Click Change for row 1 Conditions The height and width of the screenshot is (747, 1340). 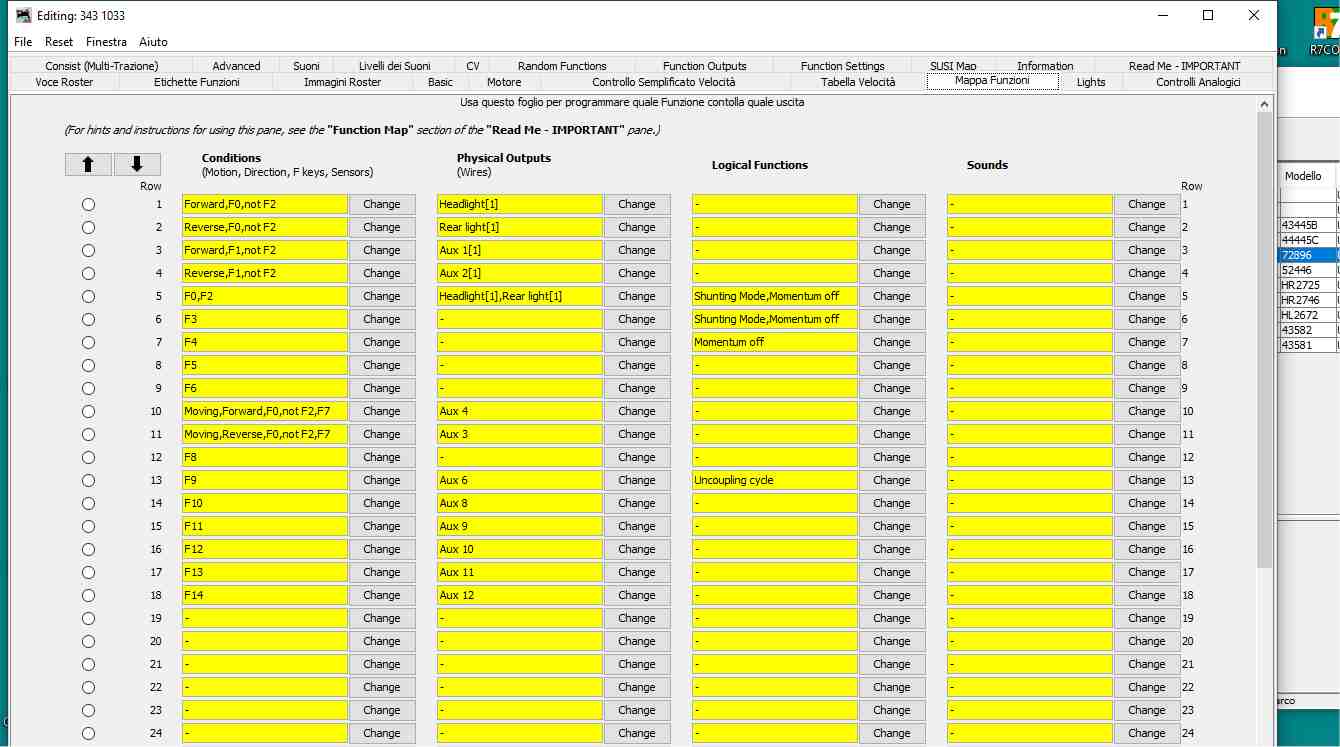(x=381, y=204)
